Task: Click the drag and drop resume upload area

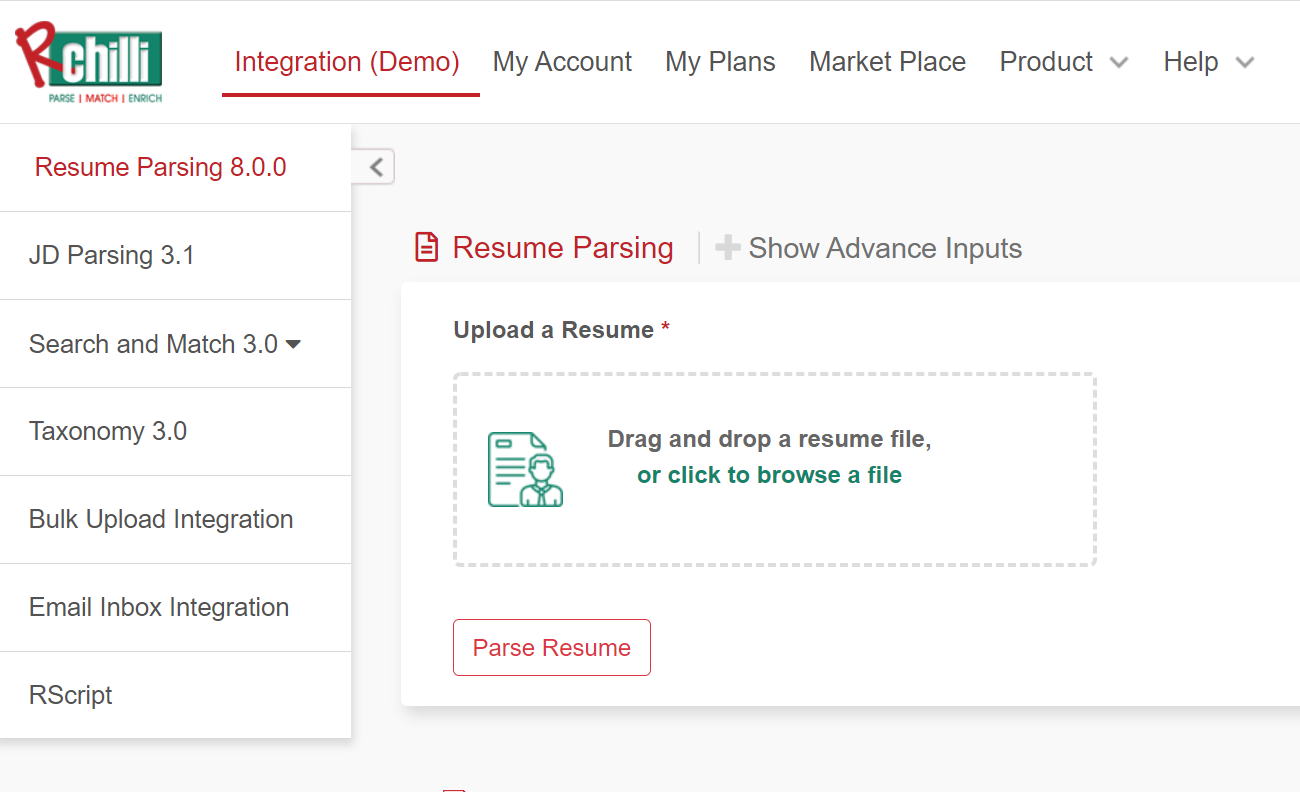Action: pos(775,470)
